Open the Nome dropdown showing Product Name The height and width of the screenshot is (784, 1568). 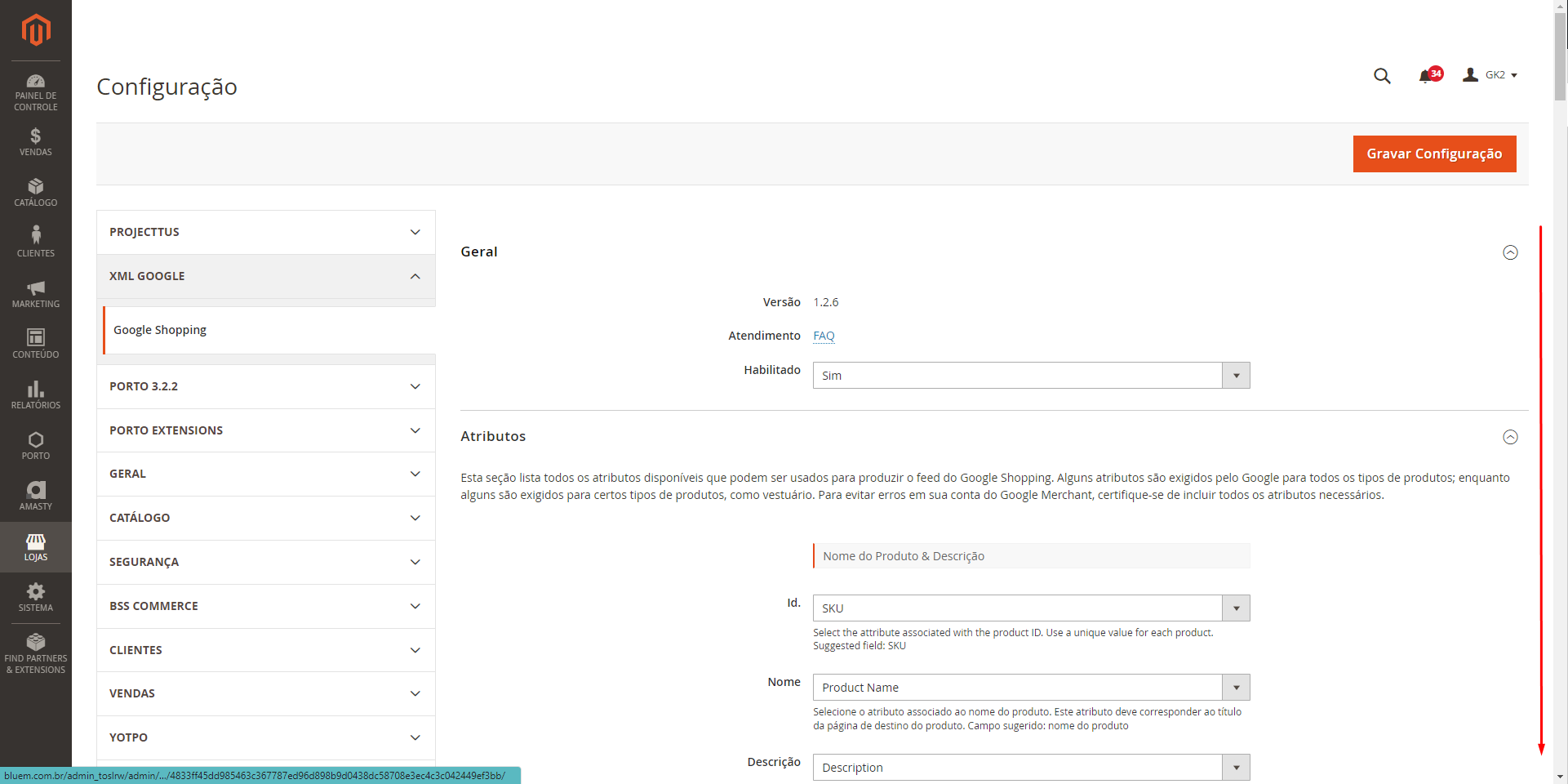(1031, 688)
